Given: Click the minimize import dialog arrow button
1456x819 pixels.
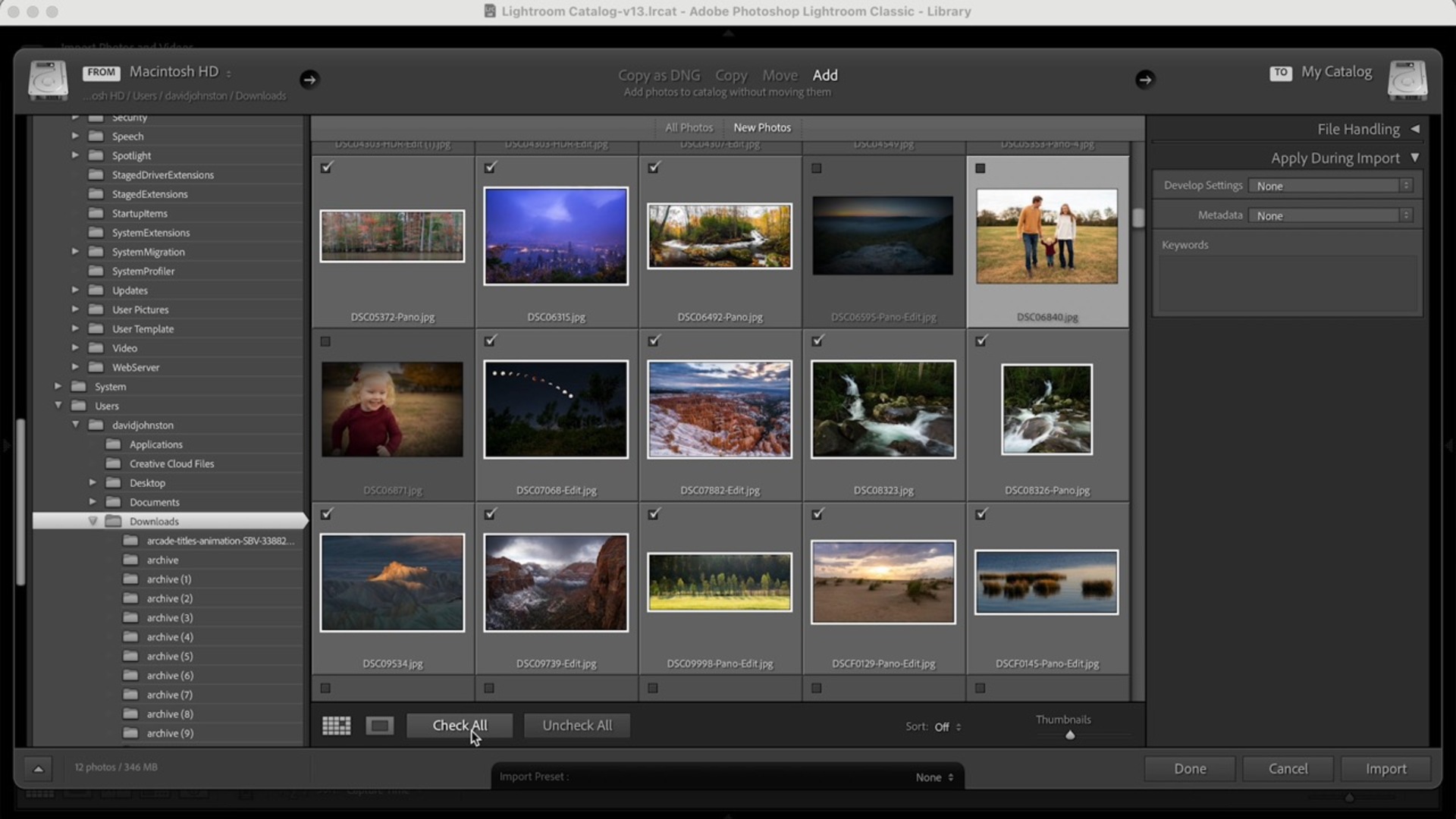Looking at the screenshot, I should click(x=38, y=769).
